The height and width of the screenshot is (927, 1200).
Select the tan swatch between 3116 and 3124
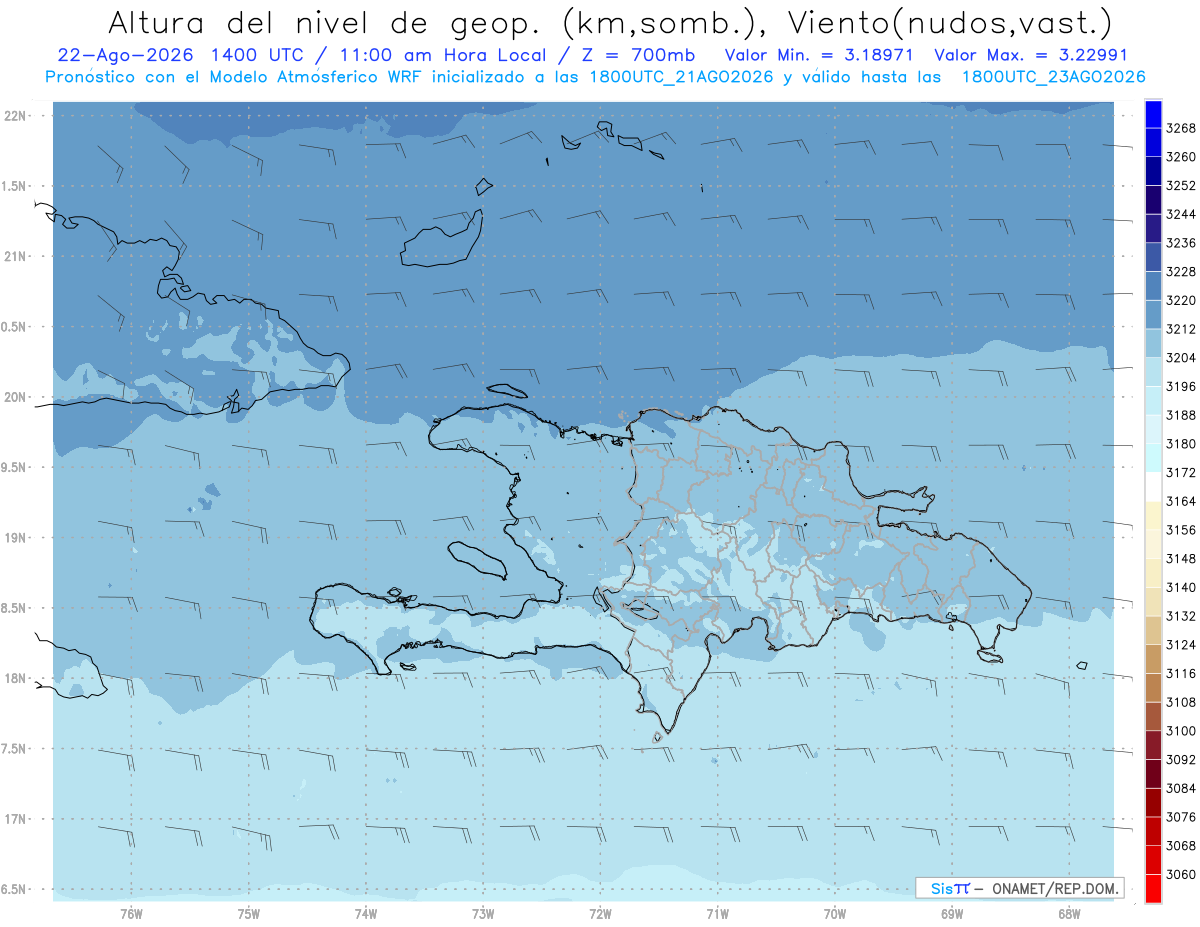[1152, 659]
